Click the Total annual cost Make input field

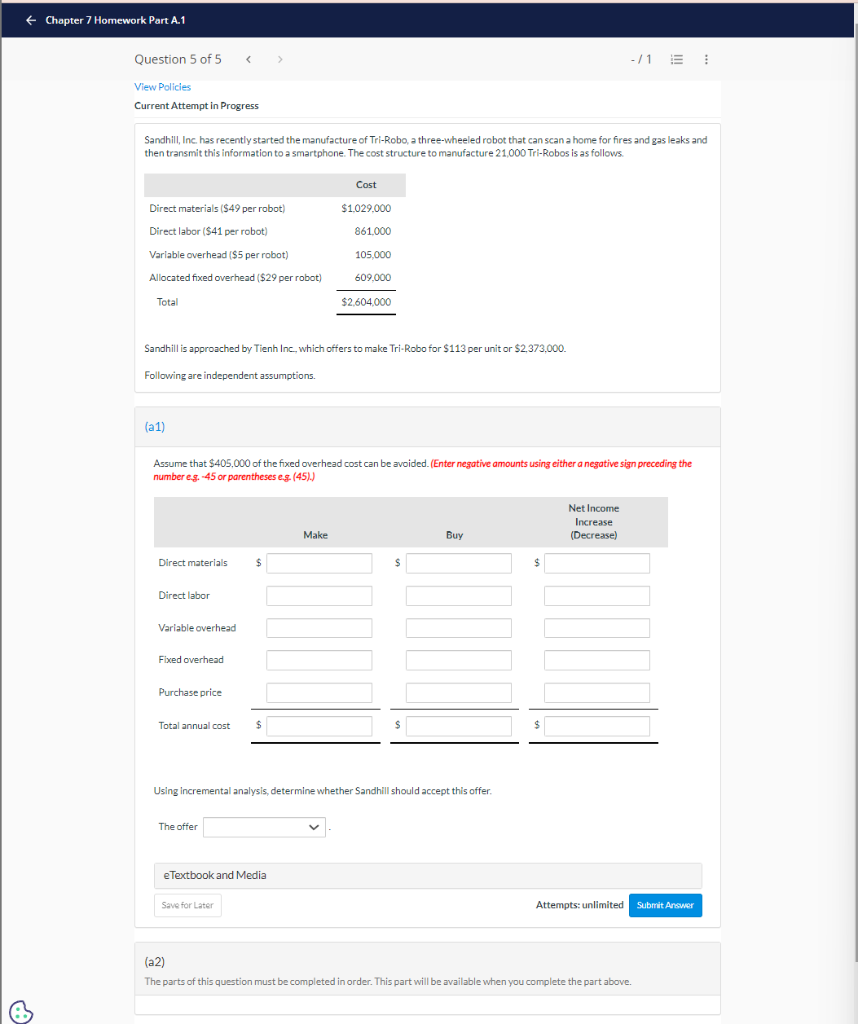click(319, 726)
